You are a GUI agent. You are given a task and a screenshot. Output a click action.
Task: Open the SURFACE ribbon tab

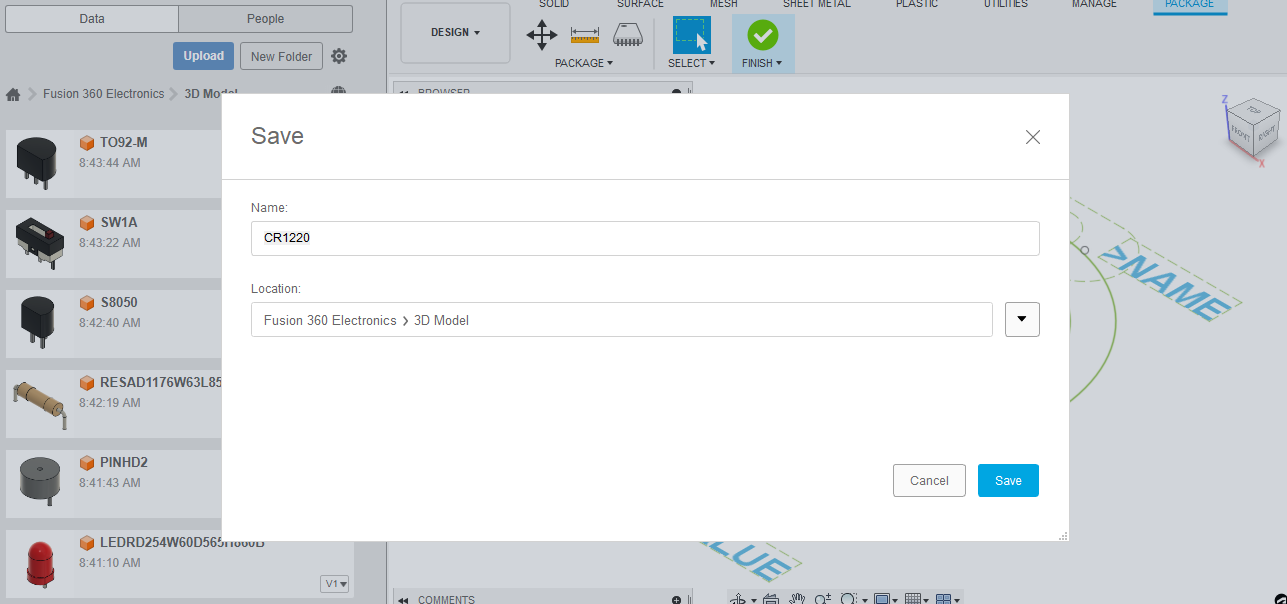tap(640, 4)
